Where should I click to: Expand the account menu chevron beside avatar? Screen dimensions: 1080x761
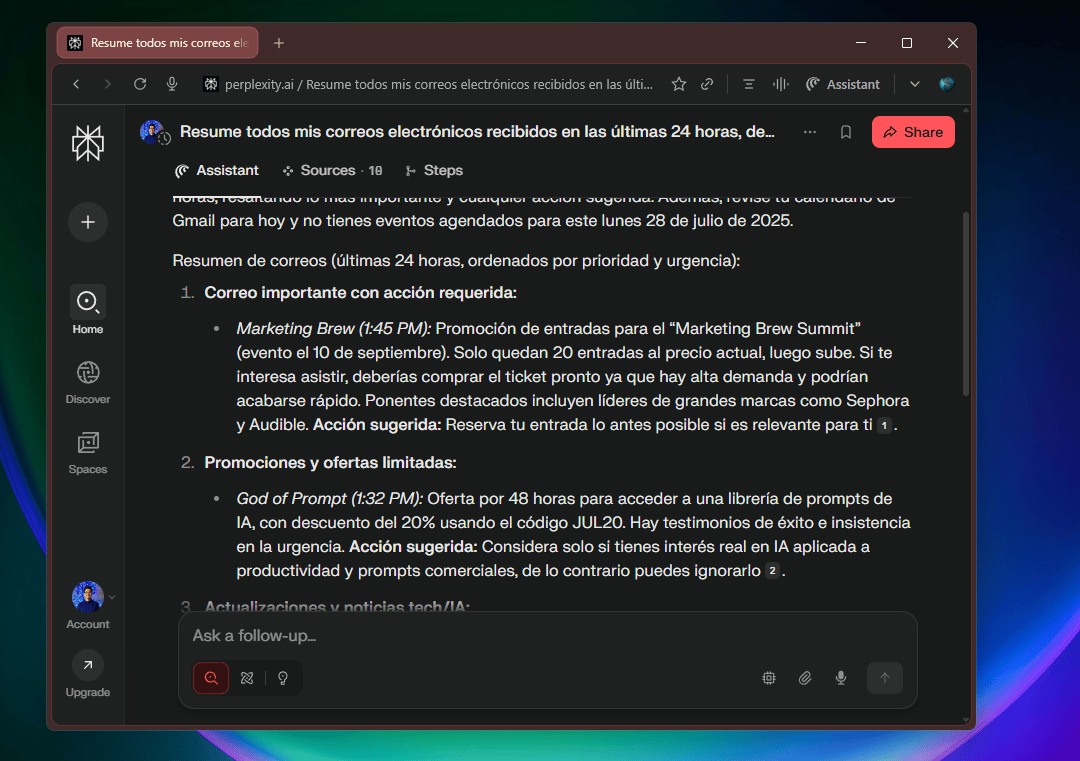[x=112, y=597]
